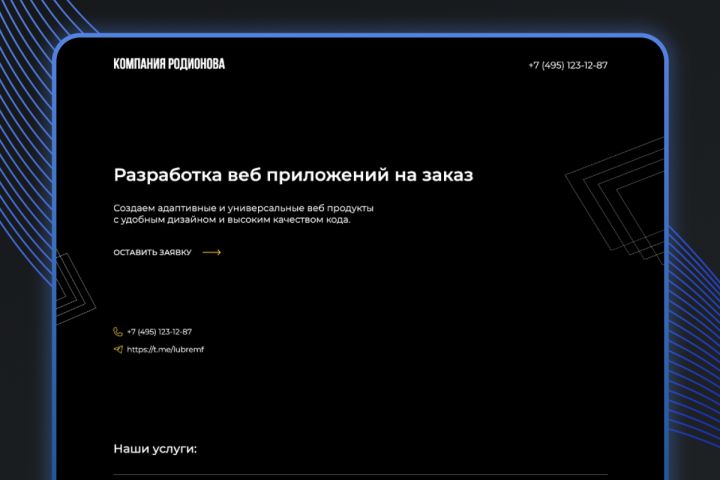This screenshot has width=720, height=480.
Task: Click the header phone number +7 (495) 123-12-87
Action: point(568,65)
